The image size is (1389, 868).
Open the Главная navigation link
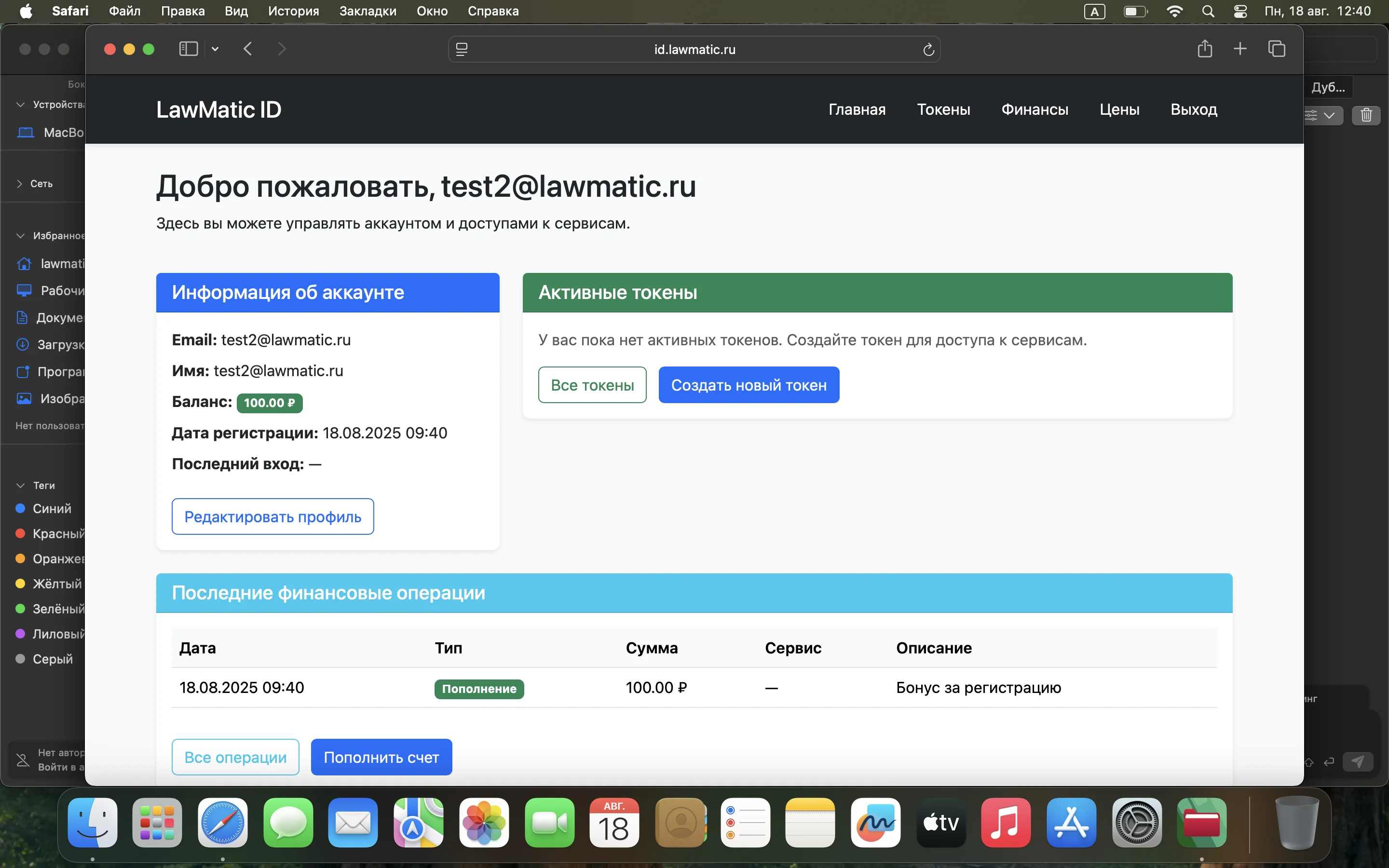[x=857, y=109]
